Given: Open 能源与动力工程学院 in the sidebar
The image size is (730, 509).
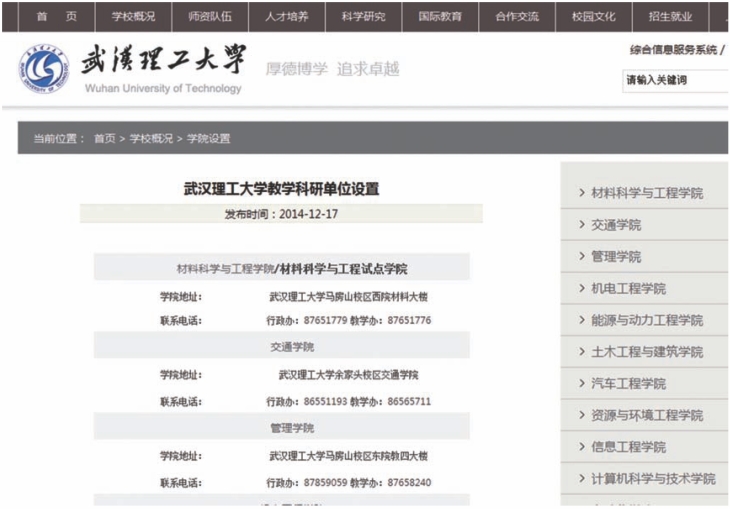Looking at the screenshot, I should (x=647, y=320).
